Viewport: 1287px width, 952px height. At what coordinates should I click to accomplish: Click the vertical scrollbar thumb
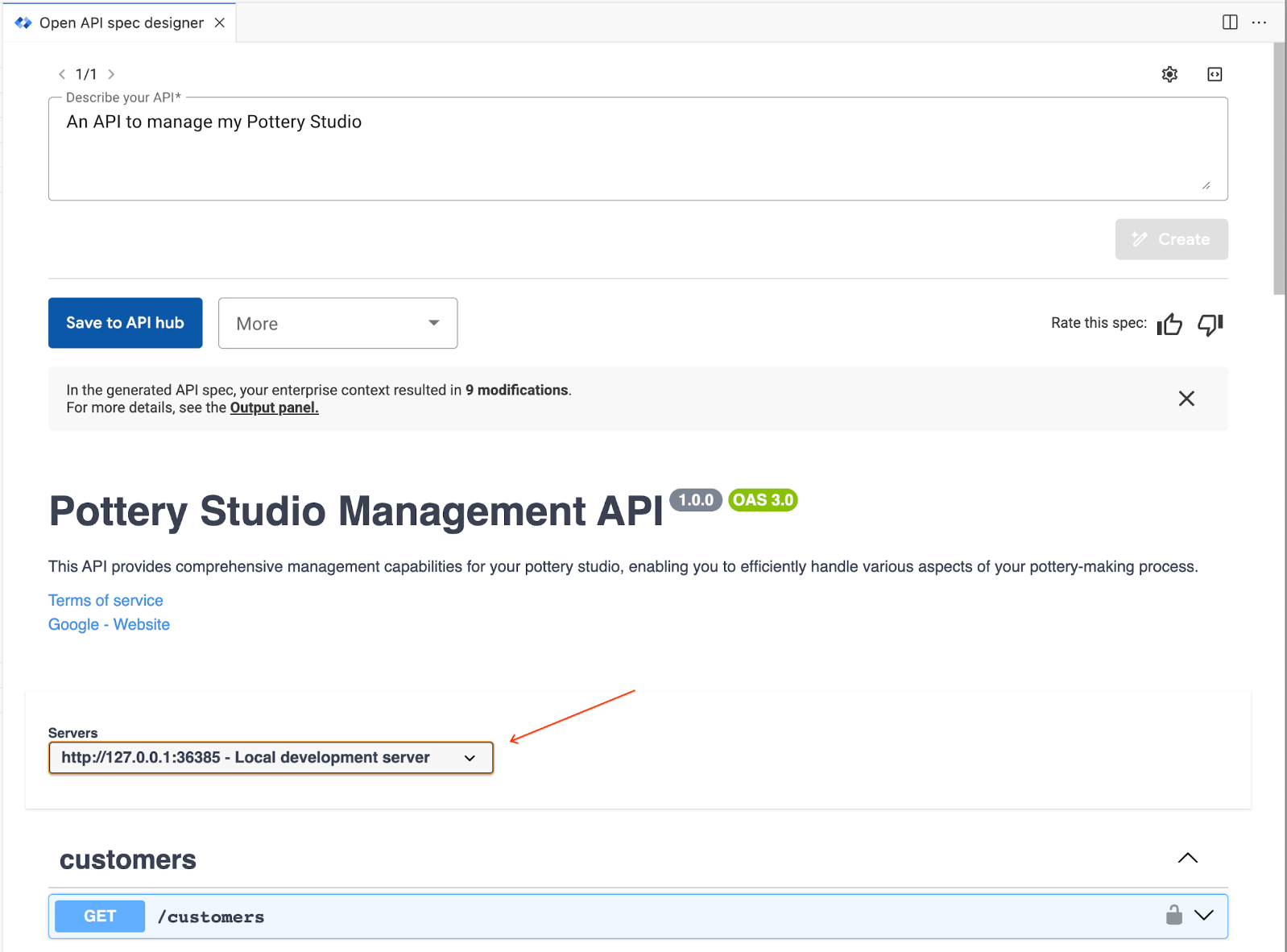pyautogui.click(x=1279, y=169)
